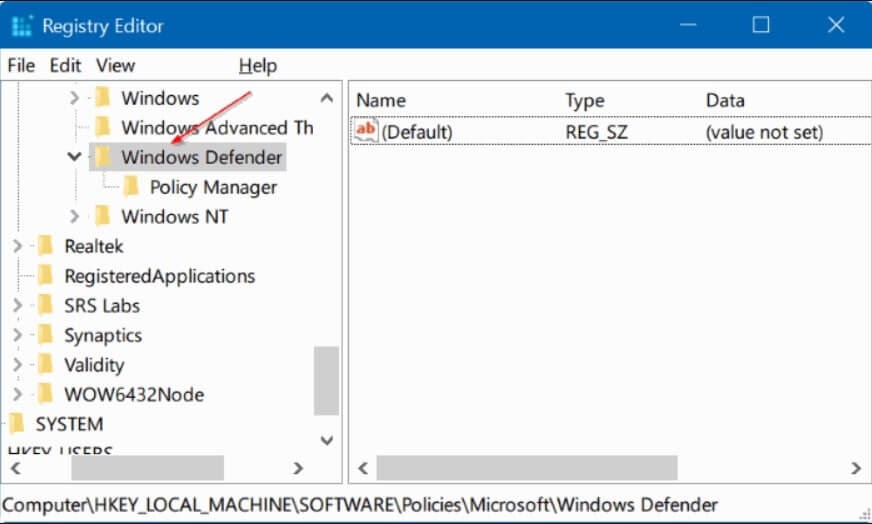Click the Realtek folder icon
872x524 pixels.
click(x=45, y=245)
